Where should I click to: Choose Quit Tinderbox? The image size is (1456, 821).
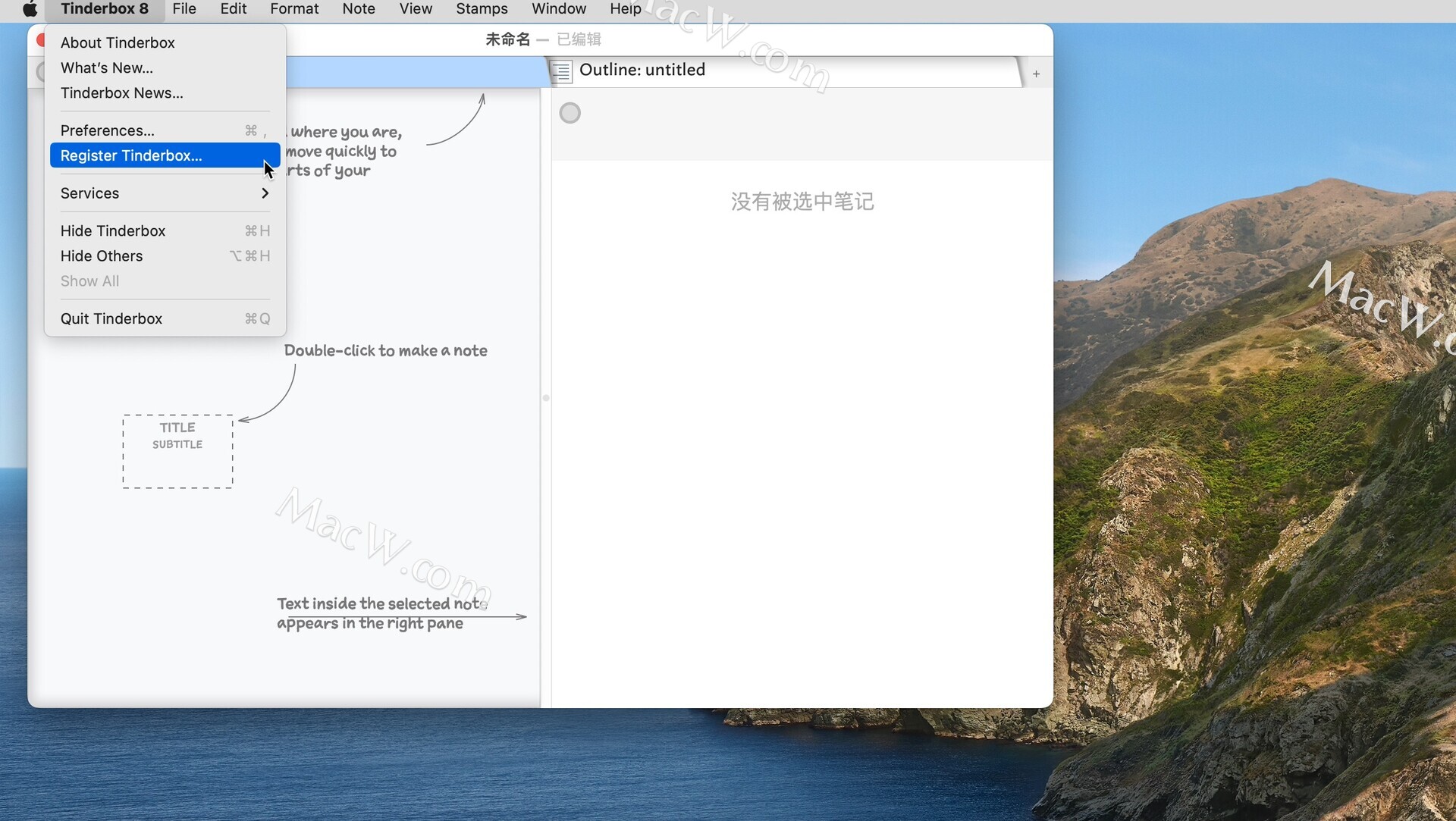(165, 318)
